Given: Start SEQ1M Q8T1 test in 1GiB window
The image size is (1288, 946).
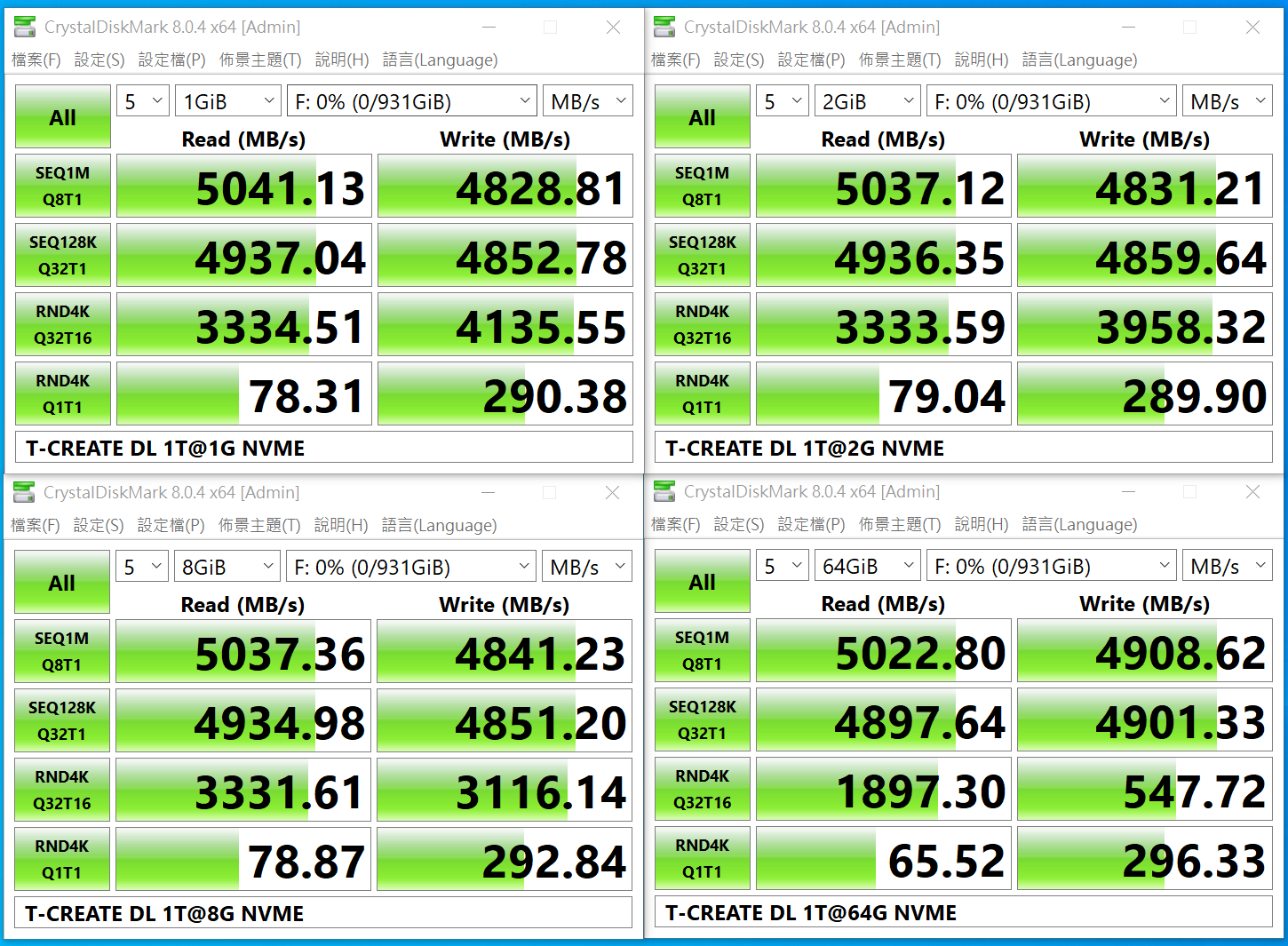Looking at the screenshot, I should click(x=63, y=186).
